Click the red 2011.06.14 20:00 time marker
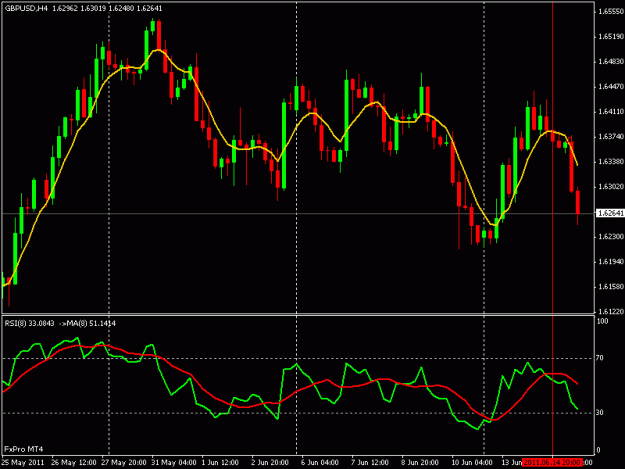625x469 pixels. [552, 462]
